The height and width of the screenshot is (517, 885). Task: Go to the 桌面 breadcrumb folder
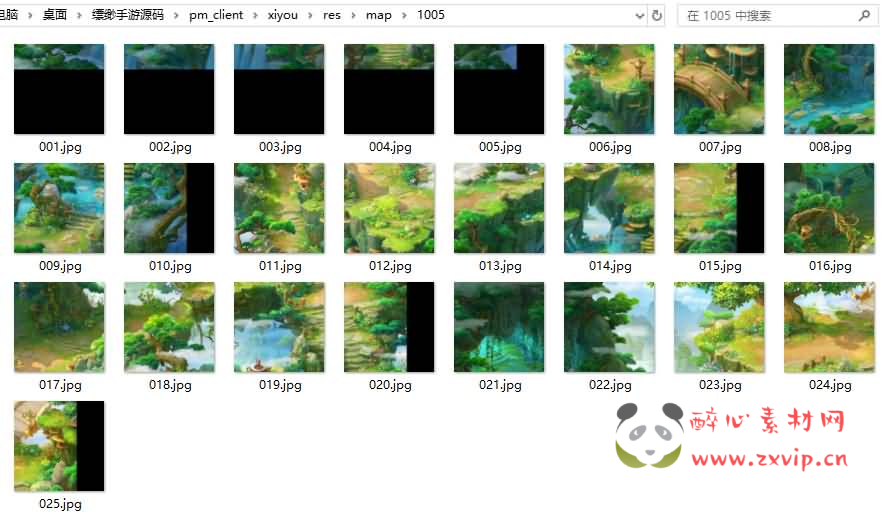tap(55, 16)
